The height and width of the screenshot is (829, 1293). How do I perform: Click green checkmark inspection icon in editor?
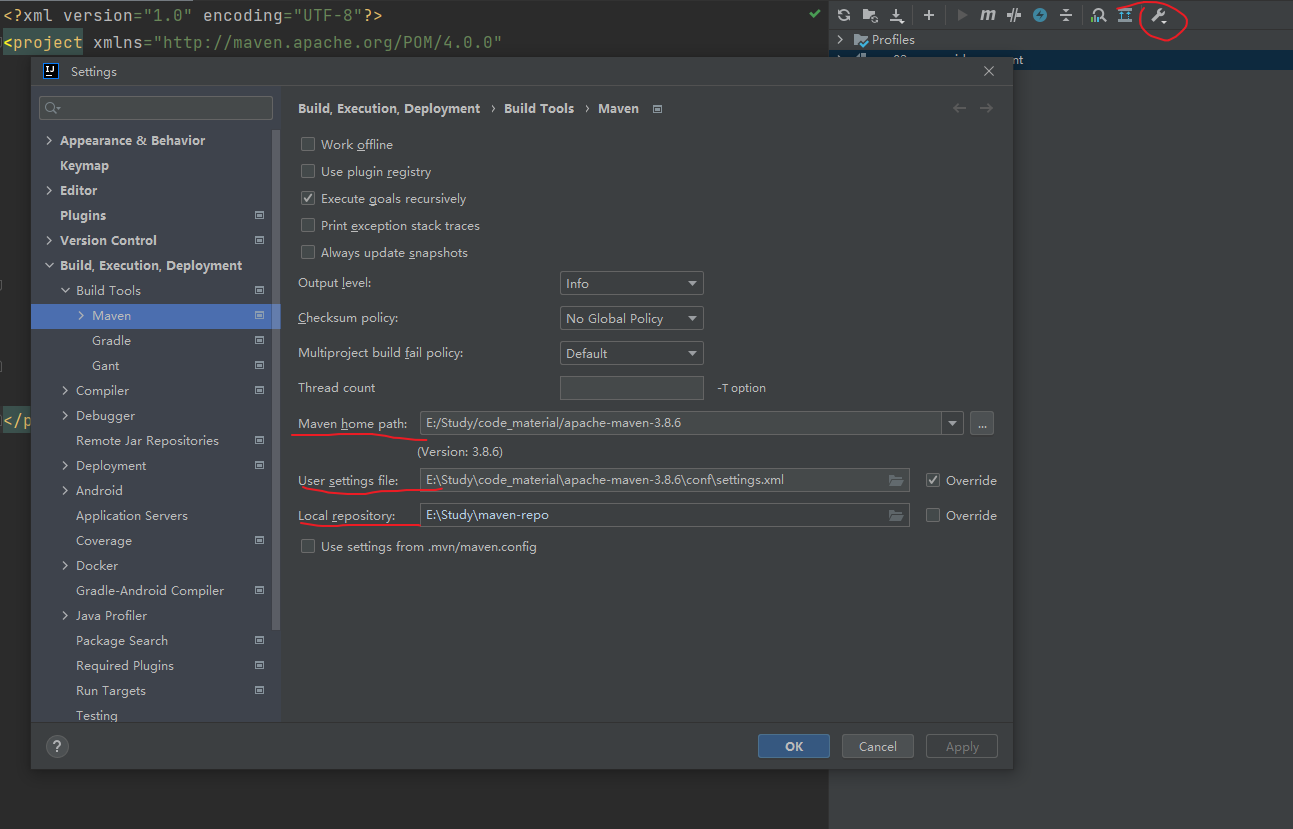[x=814, y=15]
